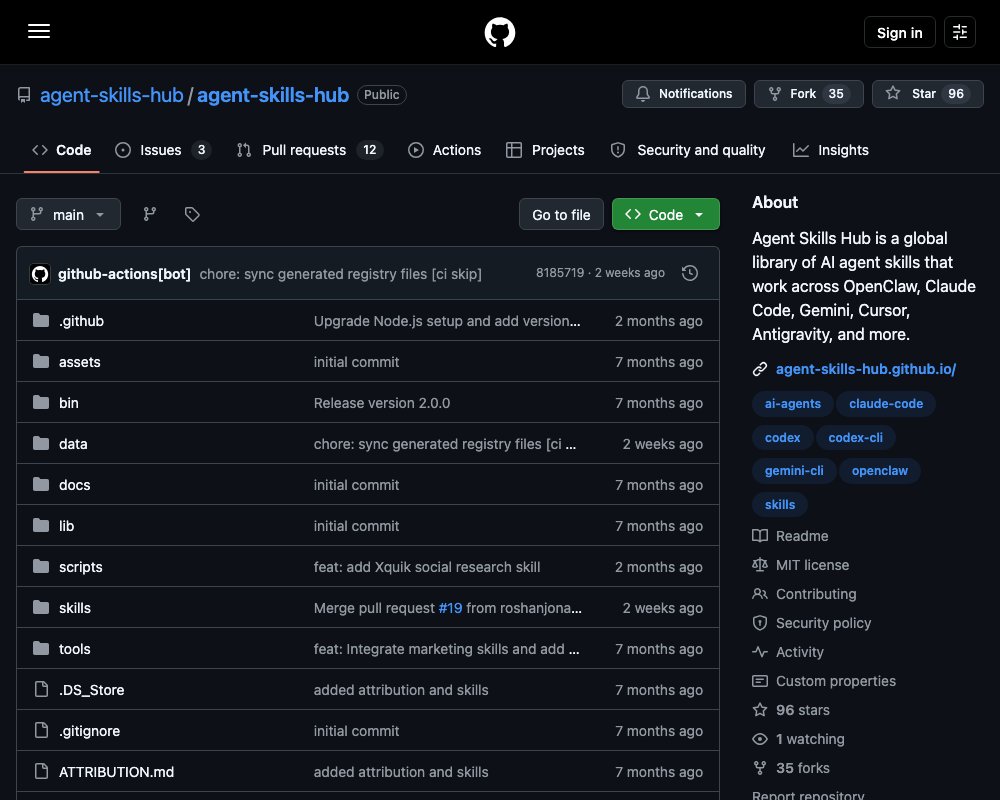The image size is (1000, 800).
Task: Open appearance settings icon beside Sign in
Action: [959, 32]
